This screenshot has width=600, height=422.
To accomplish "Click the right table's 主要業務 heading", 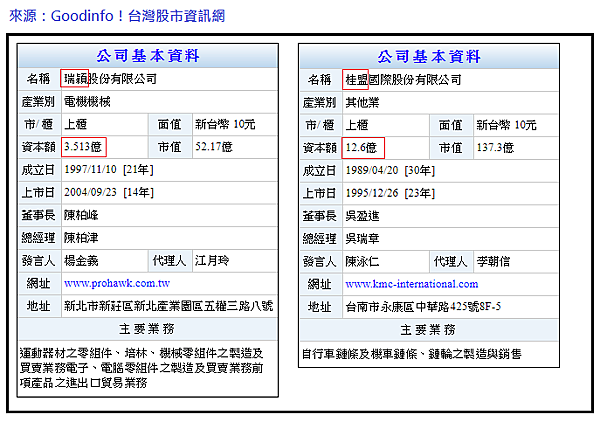I will click(x=429, y=330).
